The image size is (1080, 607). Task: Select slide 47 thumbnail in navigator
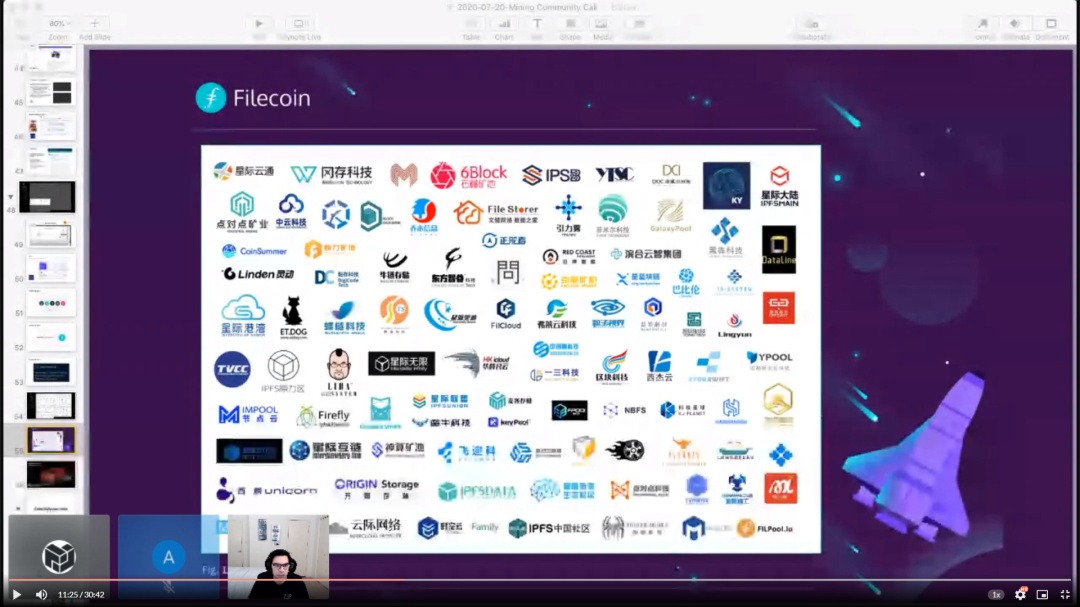click(51, 161)
